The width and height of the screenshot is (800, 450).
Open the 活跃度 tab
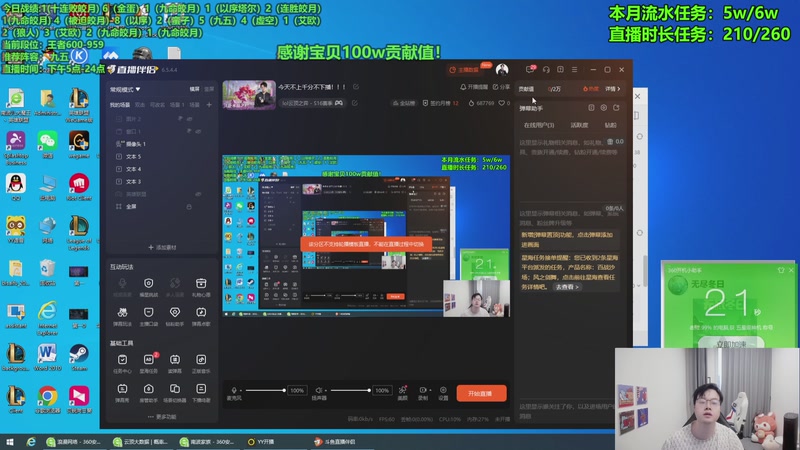point(579,125)
